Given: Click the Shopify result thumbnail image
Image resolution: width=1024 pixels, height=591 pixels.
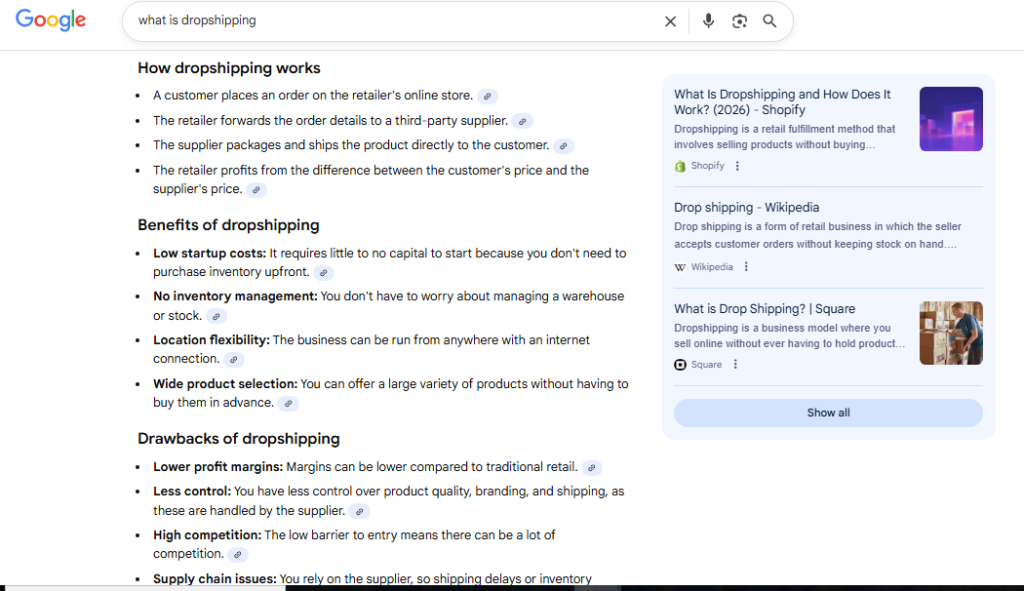Looking at the screenshot, I should pyautogui.click(x=950, y=119).
